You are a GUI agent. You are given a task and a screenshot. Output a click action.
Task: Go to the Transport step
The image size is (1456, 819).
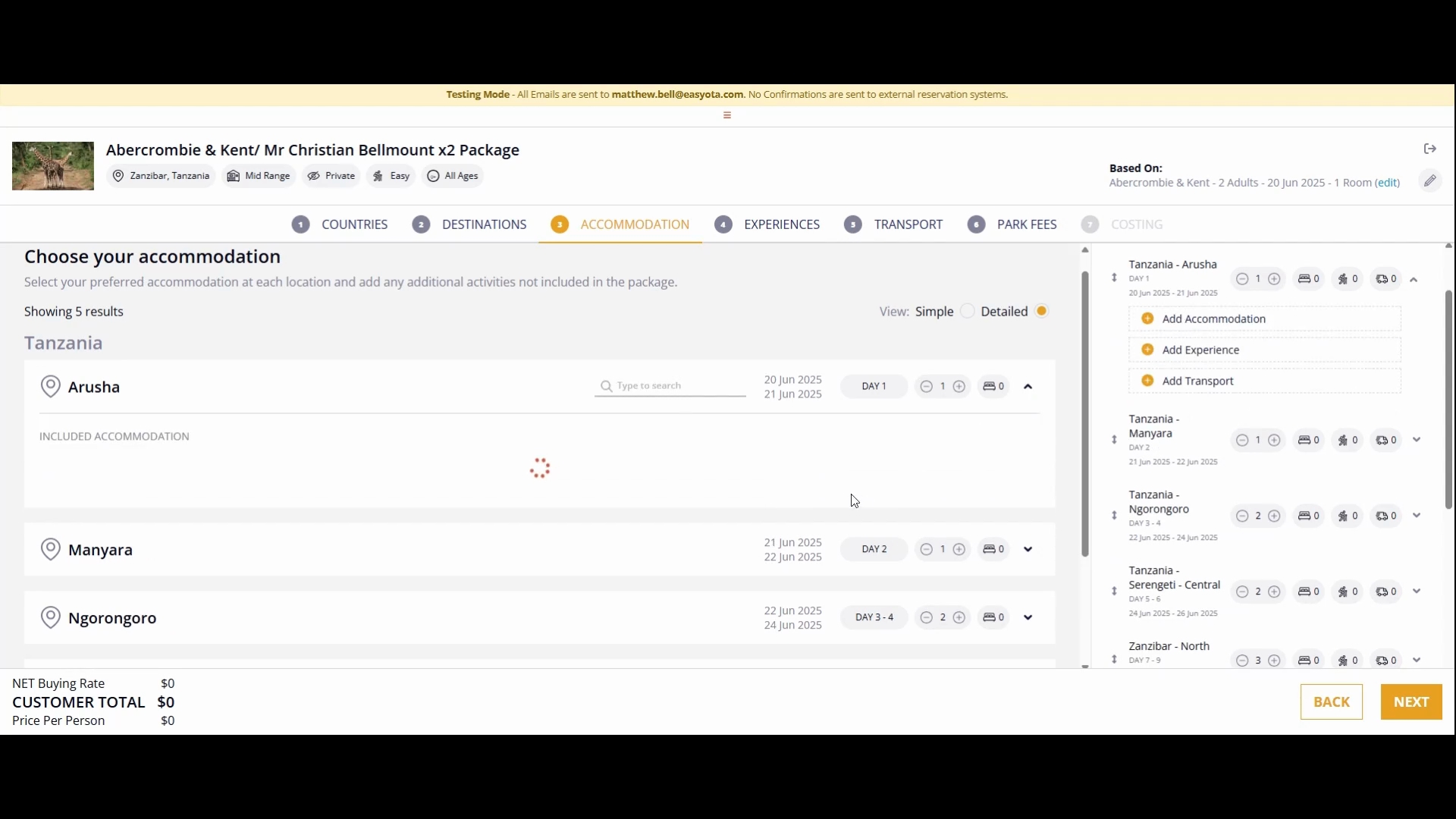893,224
